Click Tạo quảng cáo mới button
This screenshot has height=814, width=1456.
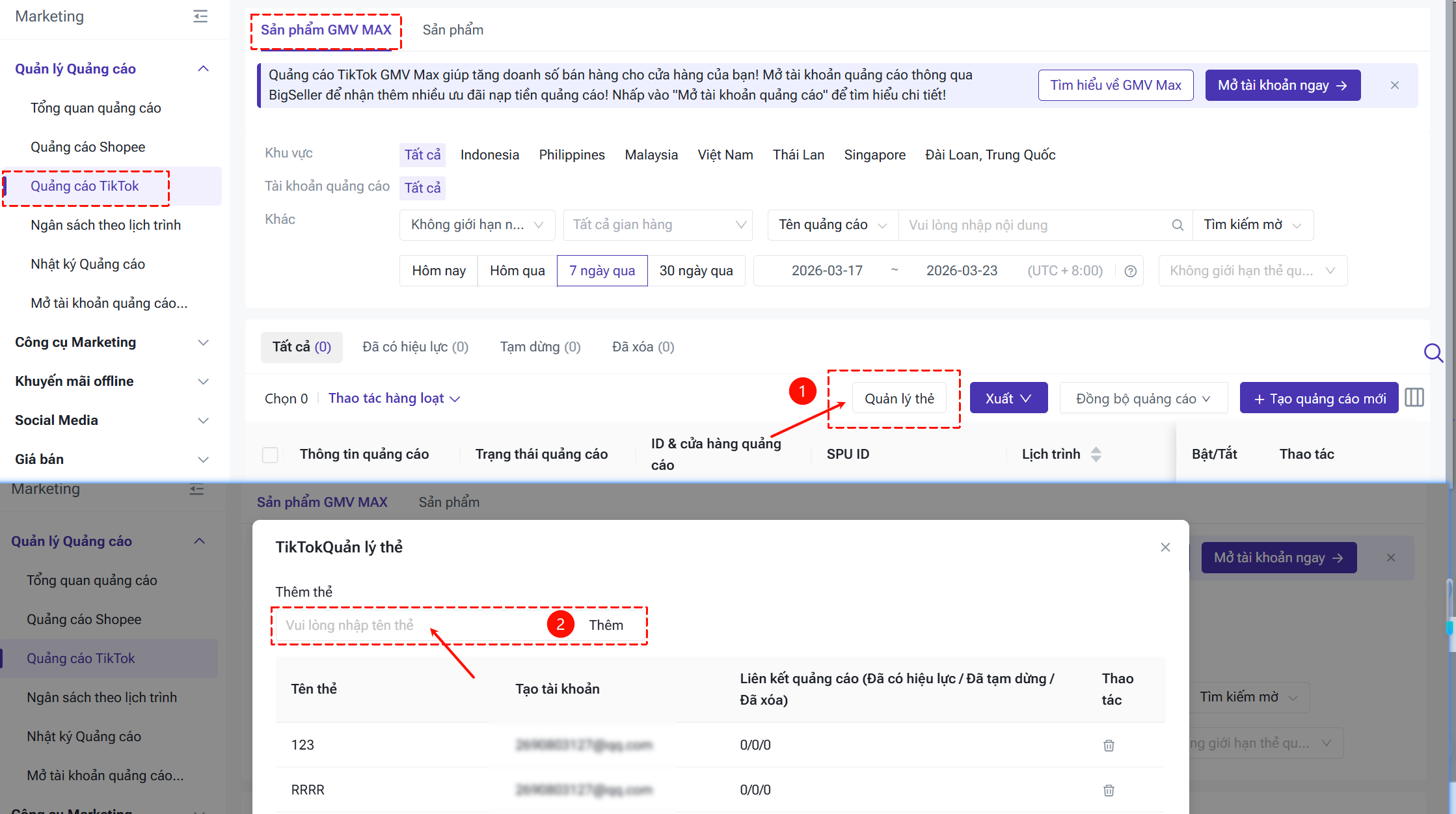pyautogui.click(x=1319, y=398)
